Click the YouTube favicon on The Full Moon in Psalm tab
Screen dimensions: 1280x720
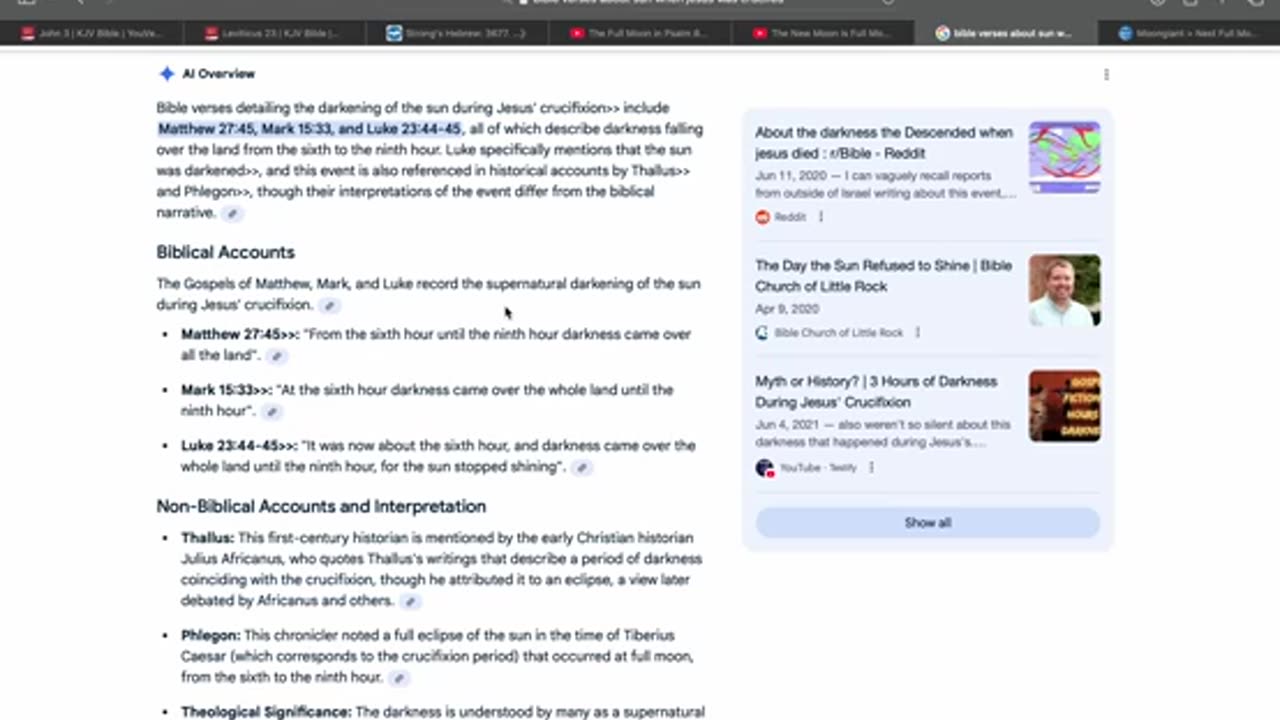[577, 33]
